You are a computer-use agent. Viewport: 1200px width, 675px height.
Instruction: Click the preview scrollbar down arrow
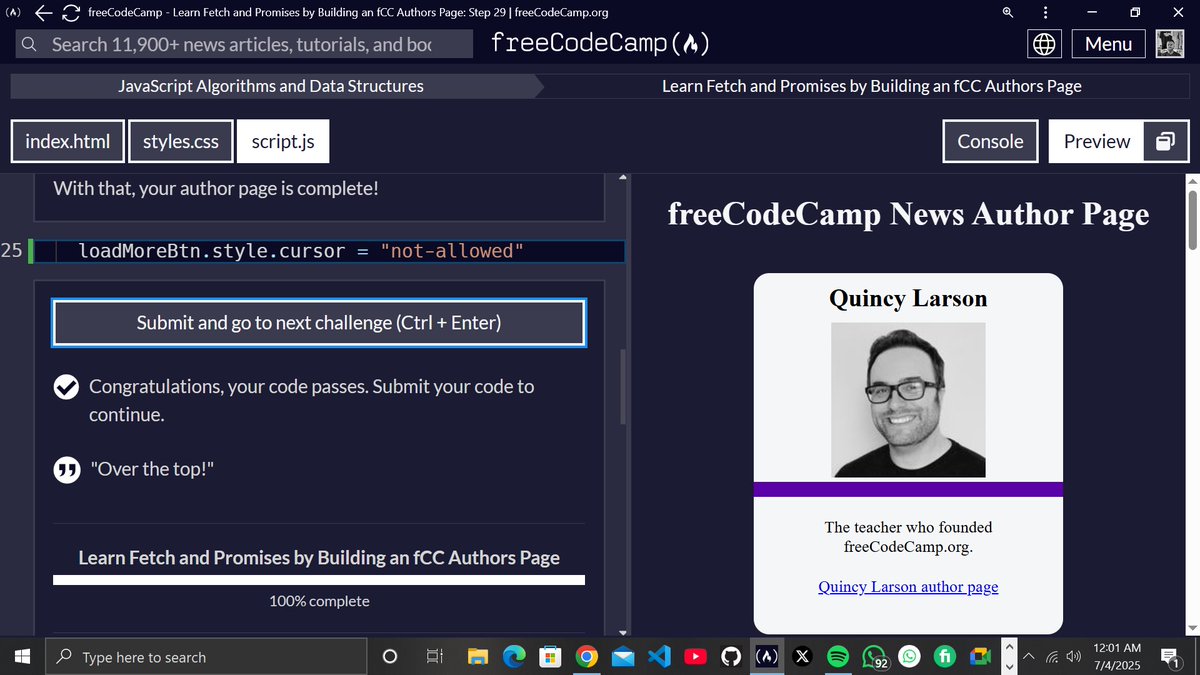click(x=1191, y=628)
